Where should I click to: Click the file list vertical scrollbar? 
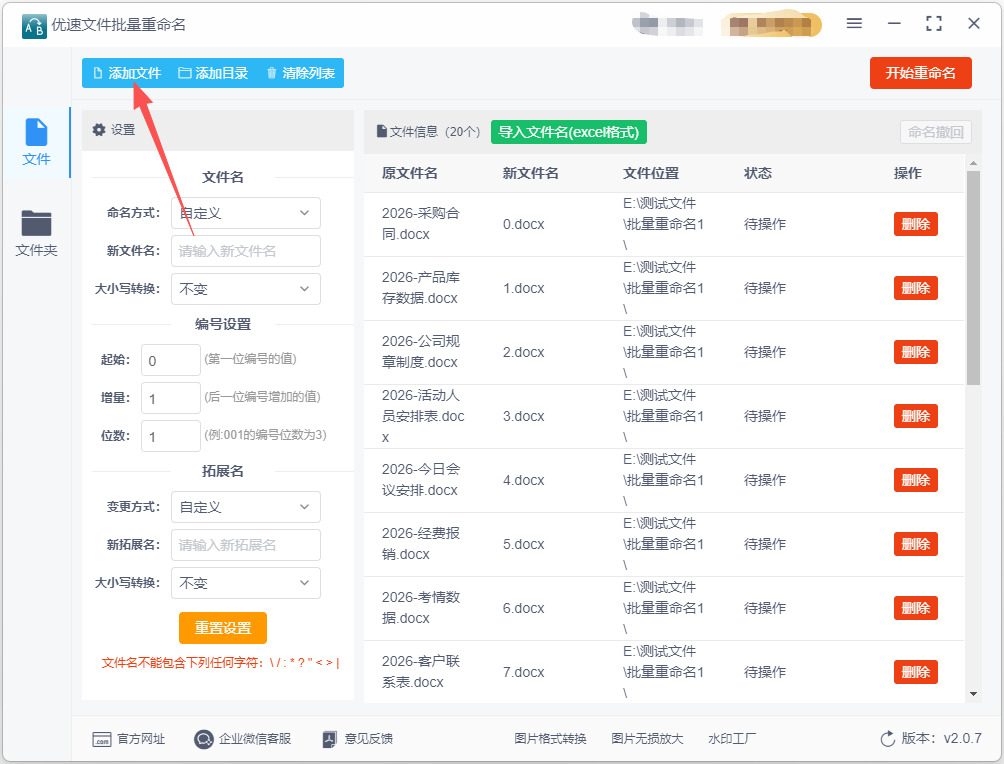click(x=973, y=280)
